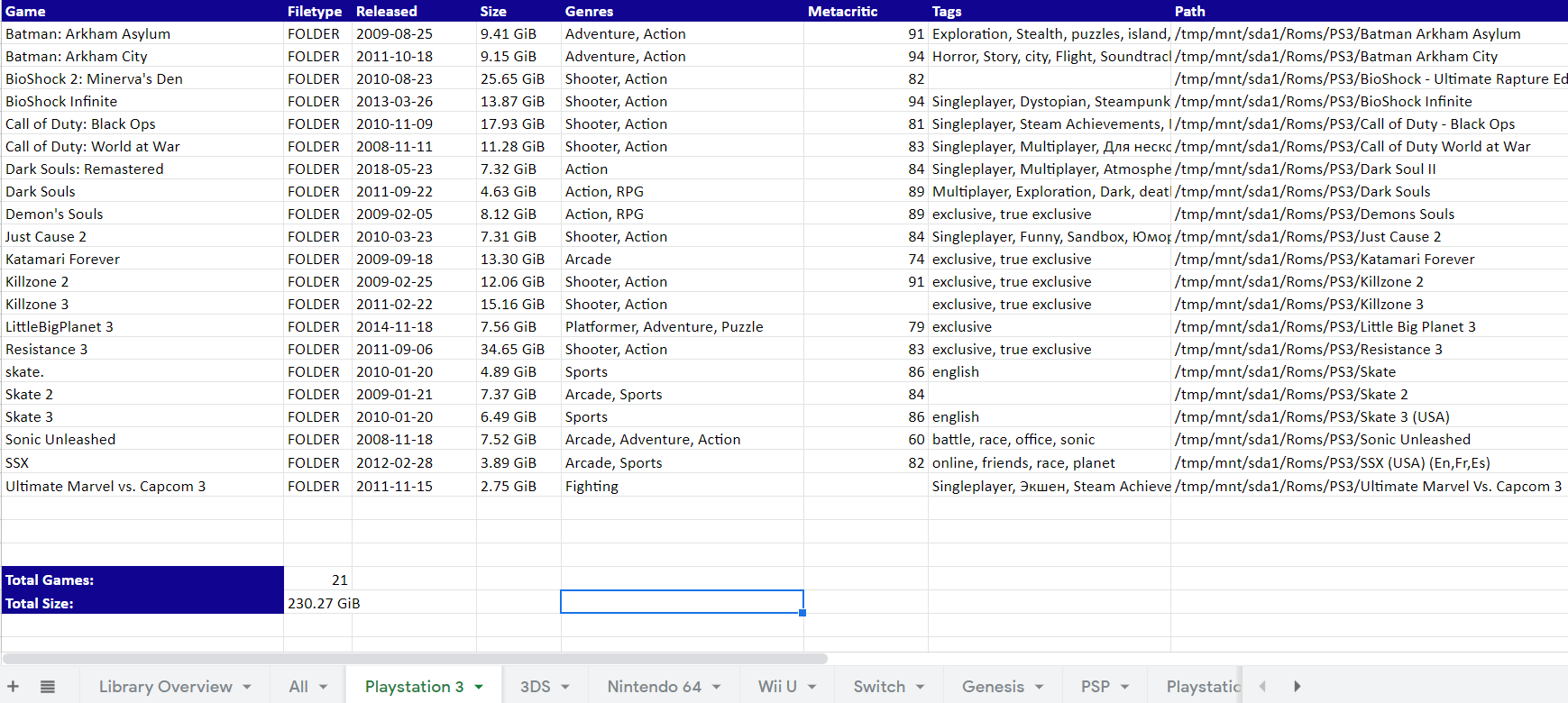This screenshot has height=703, width=1568.
Task: Select the Released header cell
Action: tap(414, 11)
